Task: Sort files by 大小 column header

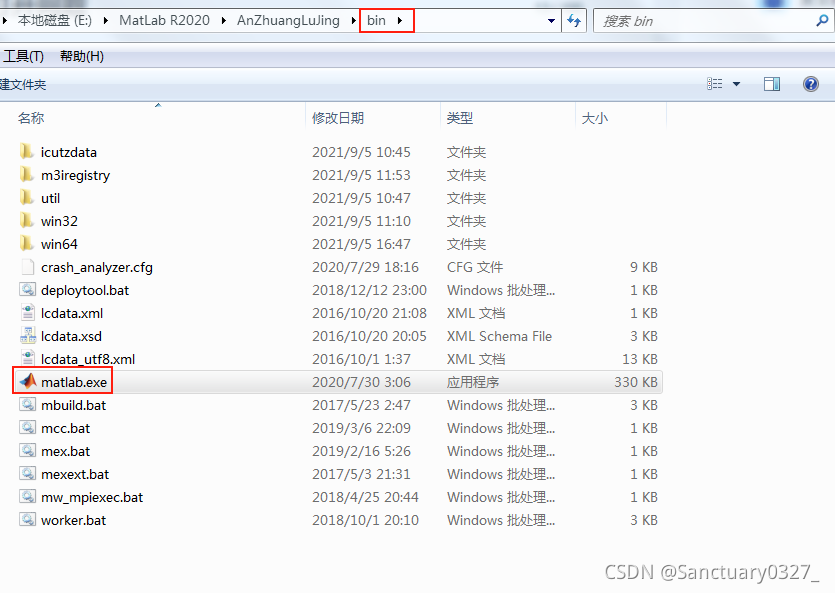Action: click(x=594, y=118)
